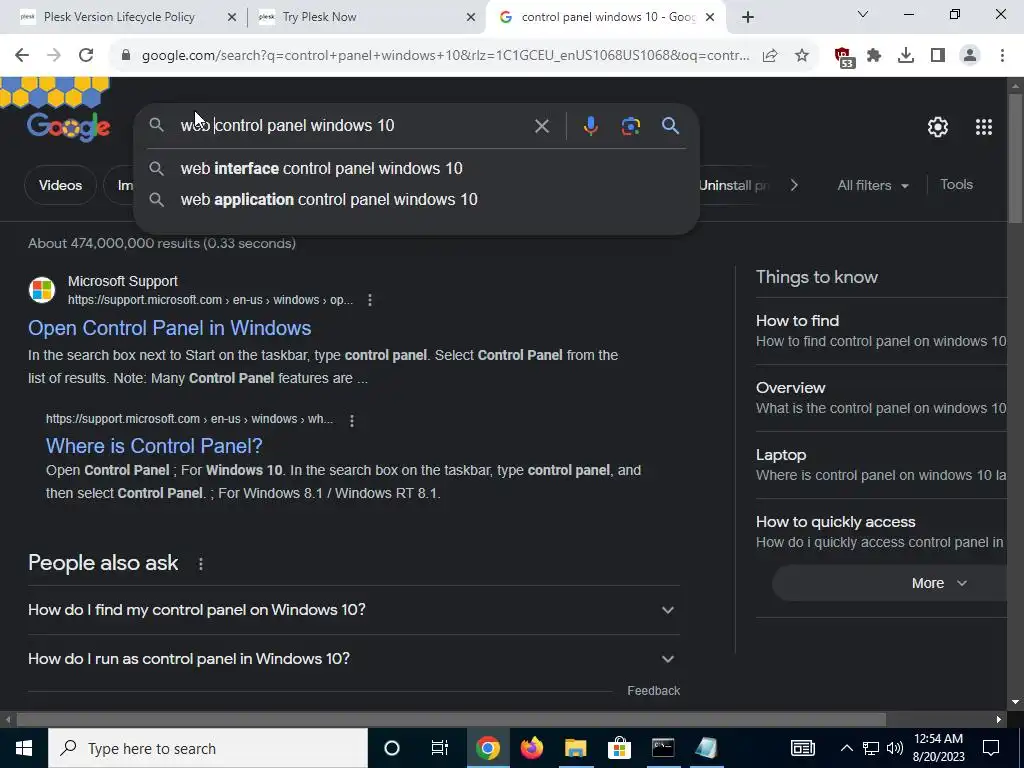Open the Extensions puzzle-piece menu
The image size is (1024, 768).
(874, 56)
